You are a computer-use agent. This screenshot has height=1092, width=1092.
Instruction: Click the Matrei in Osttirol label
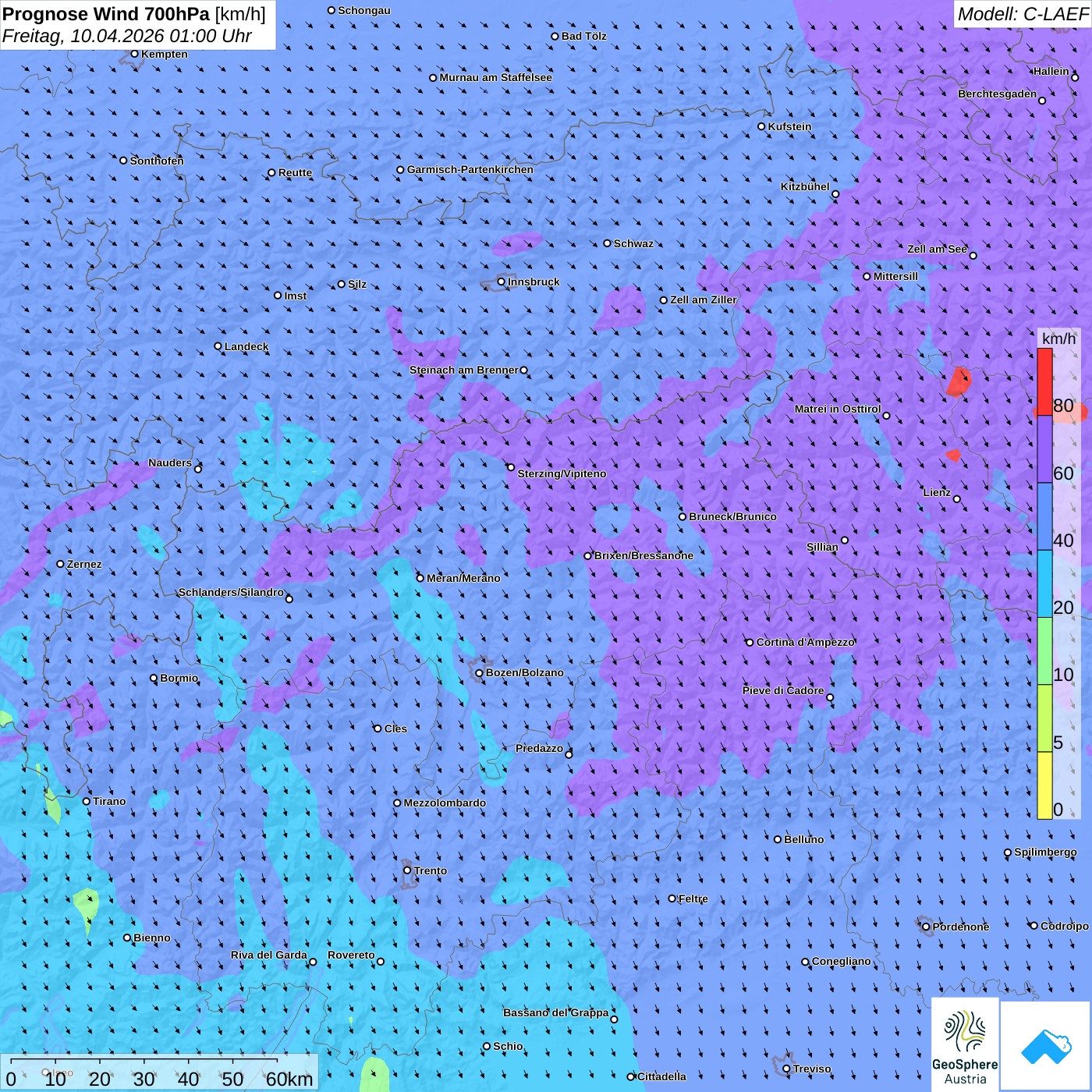point(838,409)
